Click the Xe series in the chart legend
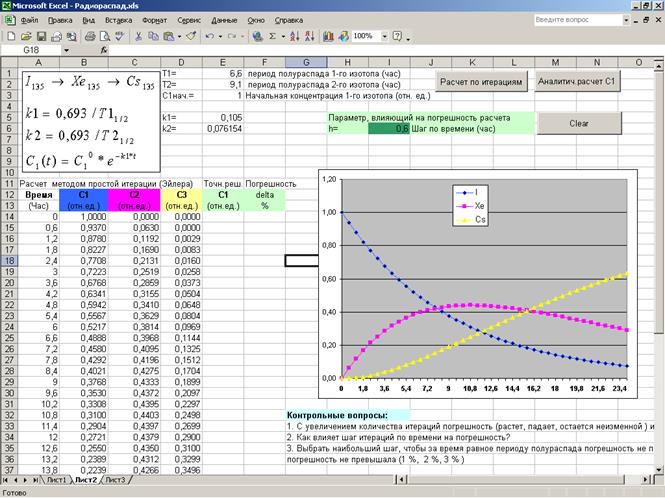The height and width of the screenshot is (498, 665). tap(479, 205)
